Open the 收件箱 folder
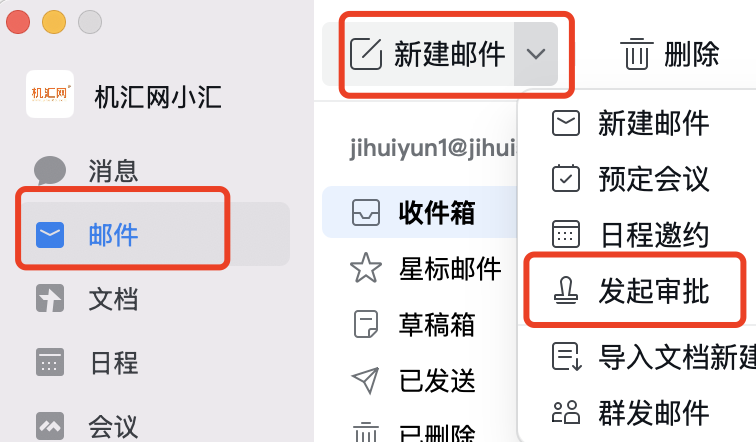The width and height of the screenshot is (756, 442). [x=419, y=213]
